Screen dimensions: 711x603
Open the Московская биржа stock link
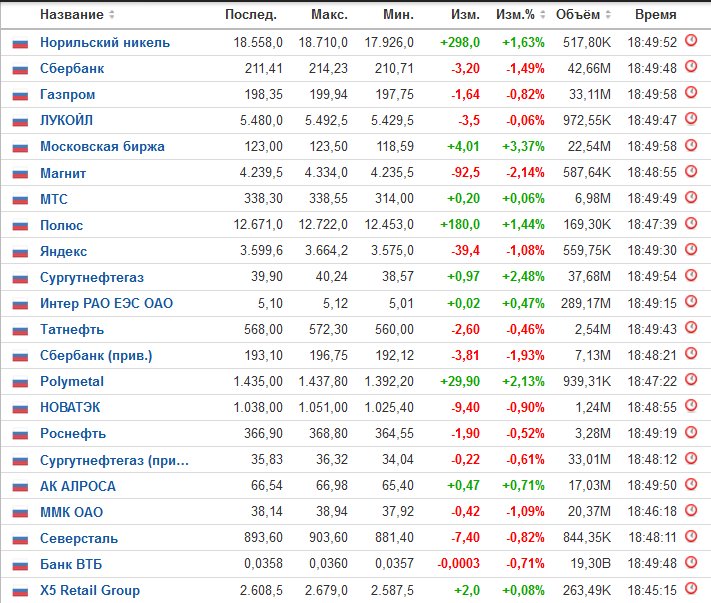pos(102,147)
